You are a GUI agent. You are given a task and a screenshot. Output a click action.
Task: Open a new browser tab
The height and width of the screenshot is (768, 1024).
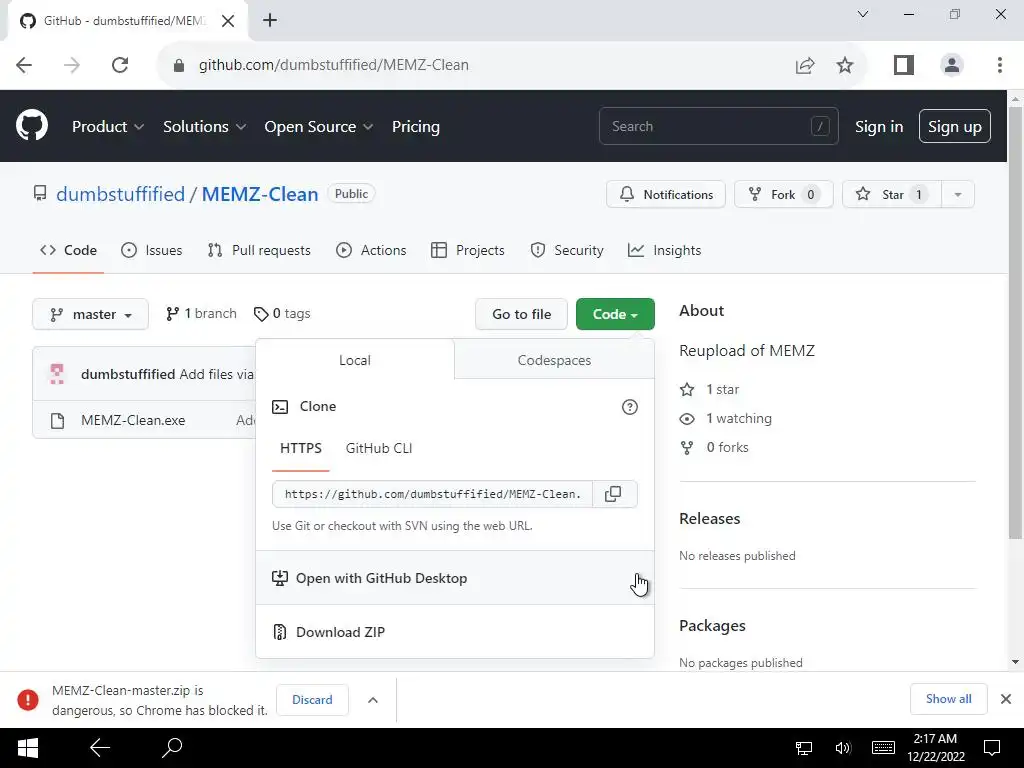point(270,20)
